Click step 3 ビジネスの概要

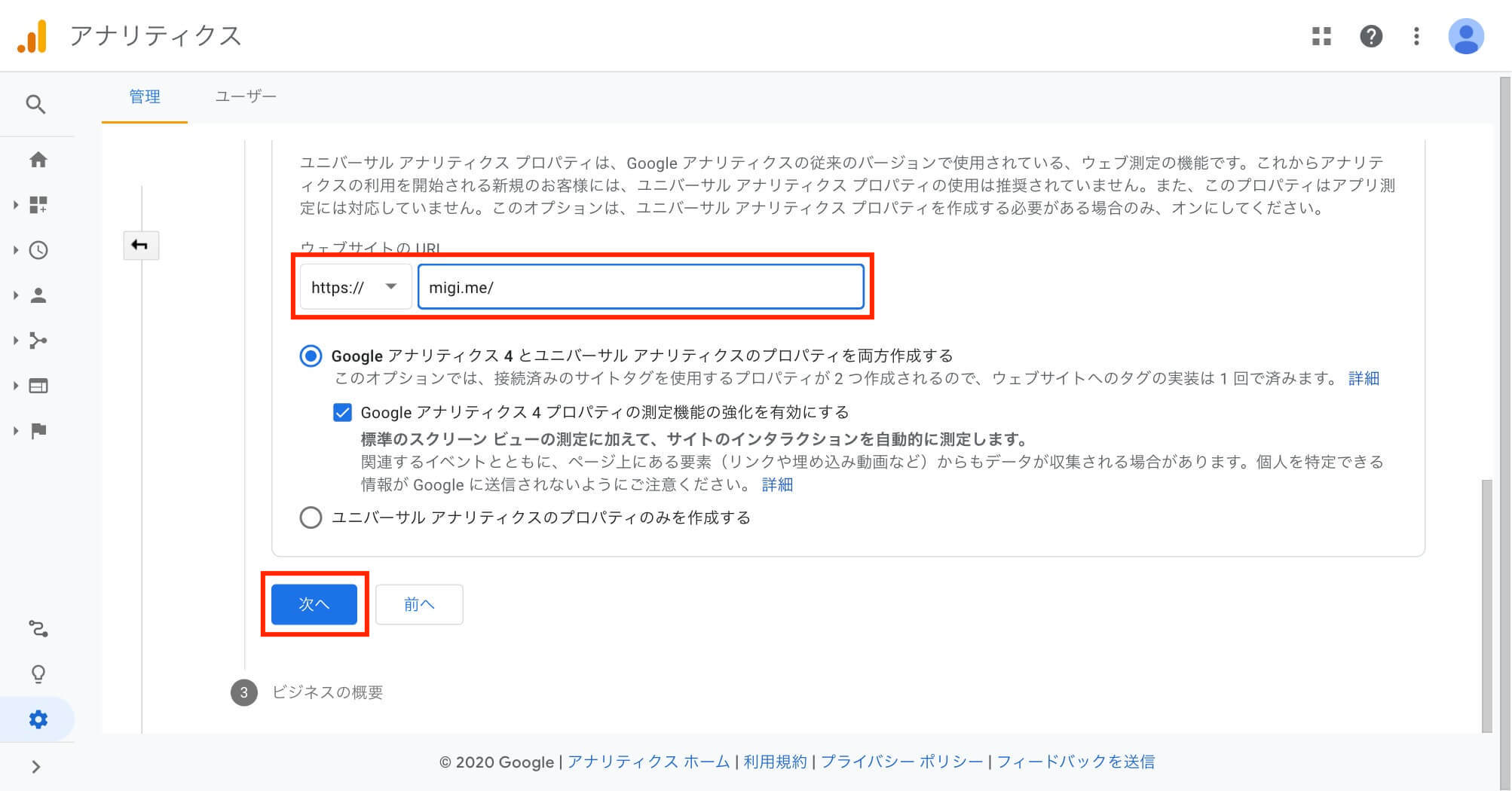[307, 692]
